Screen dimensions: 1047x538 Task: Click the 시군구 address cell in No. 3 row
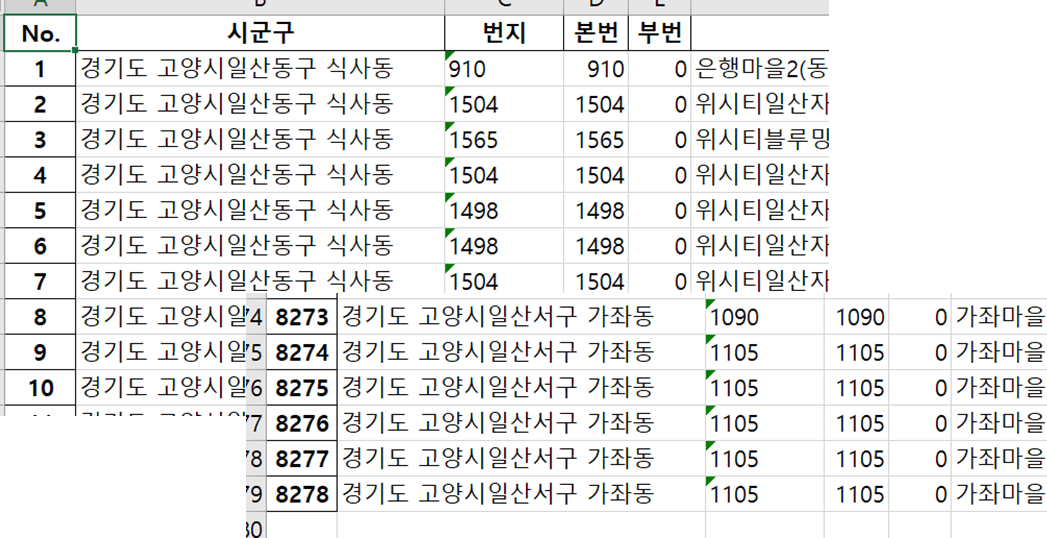coord(260,140)
